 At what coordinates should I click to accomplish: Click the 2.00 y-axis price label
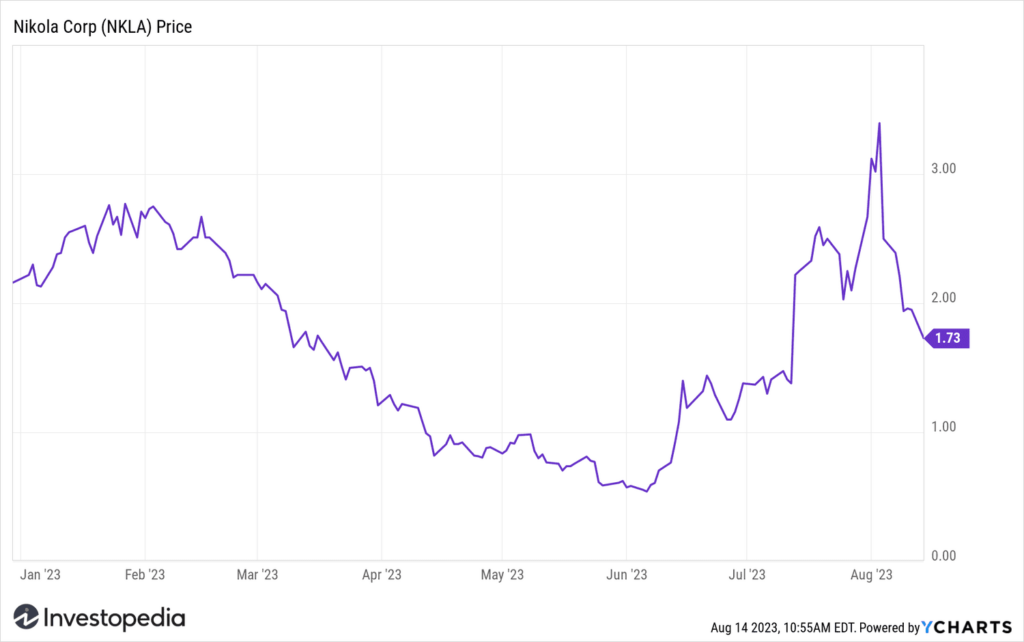(943, 298)
